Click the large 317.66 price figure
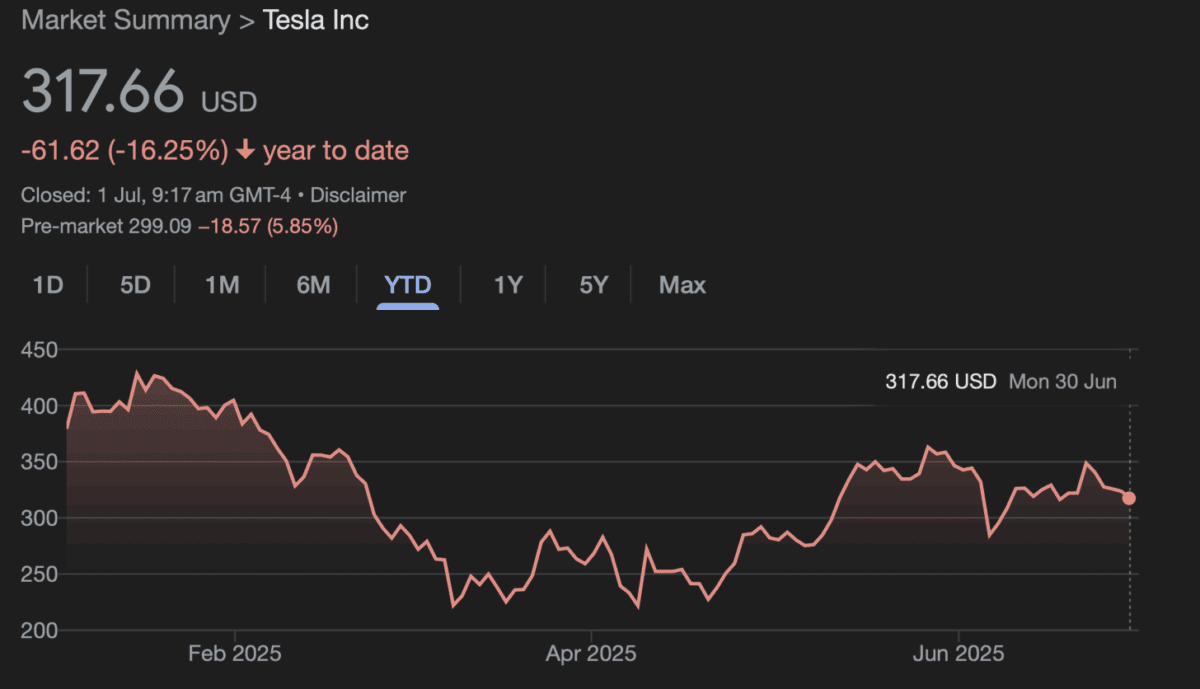The width and height of the screenshot is (1200, 689). [x=104, y=92]
